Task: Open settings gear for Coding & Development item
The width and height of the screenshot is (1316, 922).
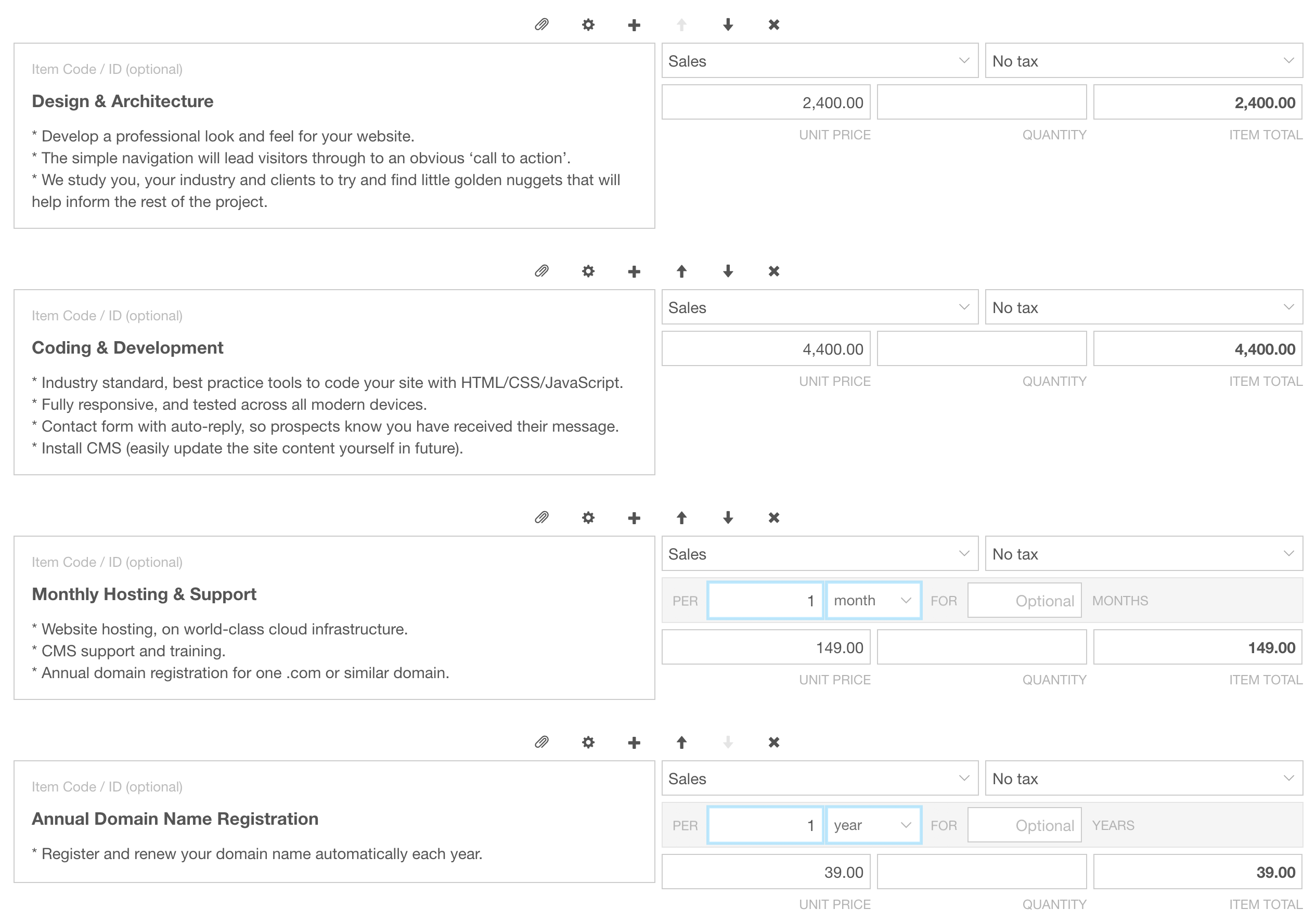Action: (588, 271)
